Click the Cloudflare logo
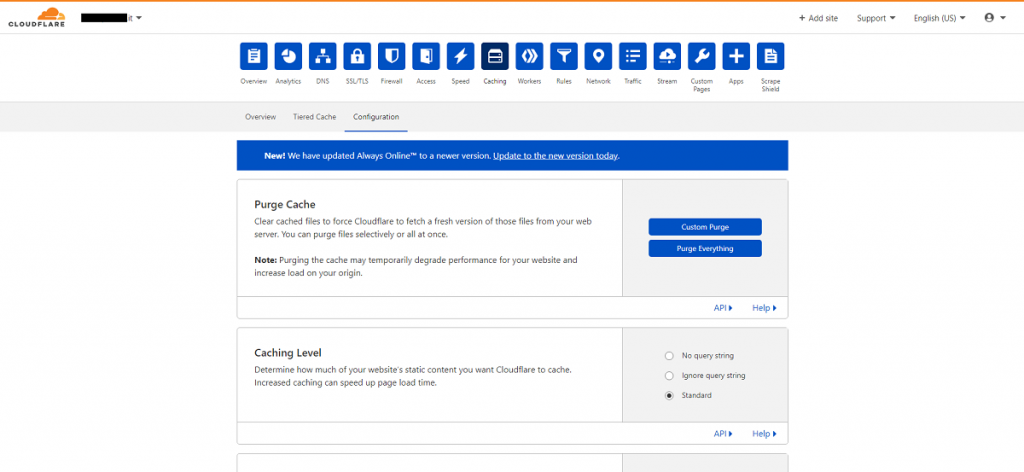Screen dimensions: 1024x472 [37, 18]
